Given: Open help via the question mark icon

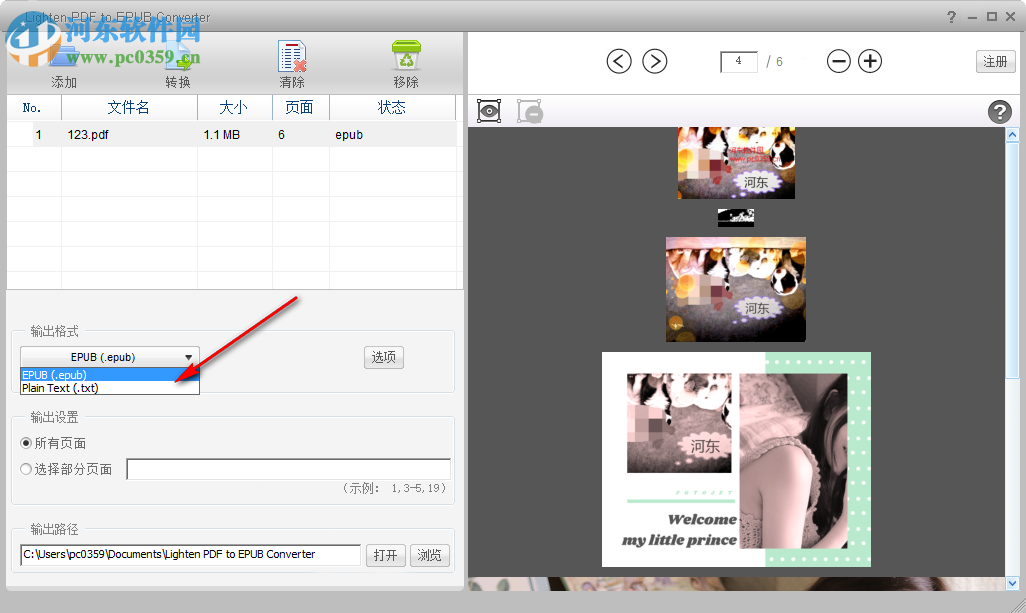Looking at the screenshot, I should tap(1000, 111).
